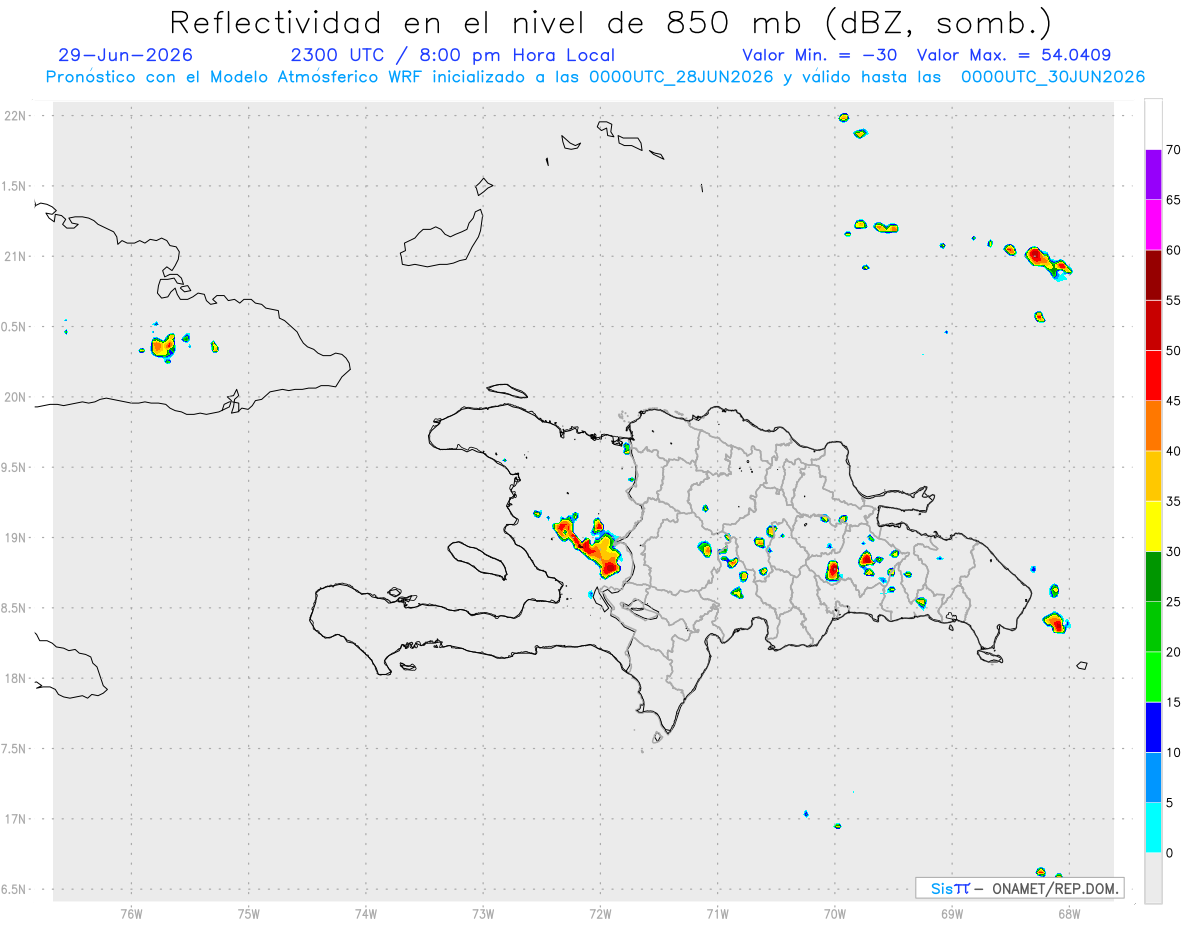Click the colorbar tick label '70'
The height and width of the screenshot is (927, 1200).
coord(1173,150)
